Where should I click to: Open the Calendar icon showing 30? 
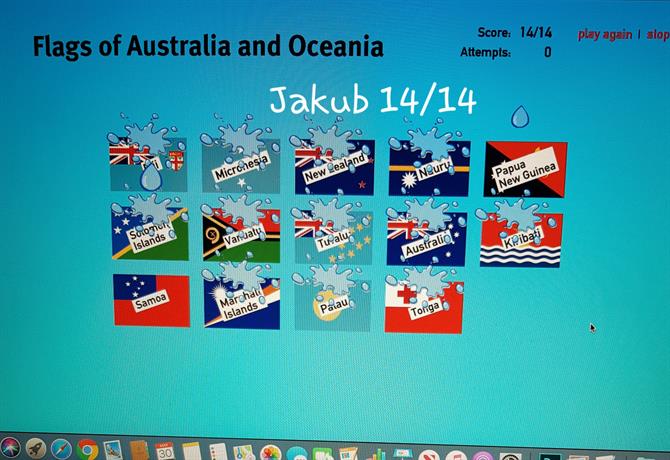point(165,451)
